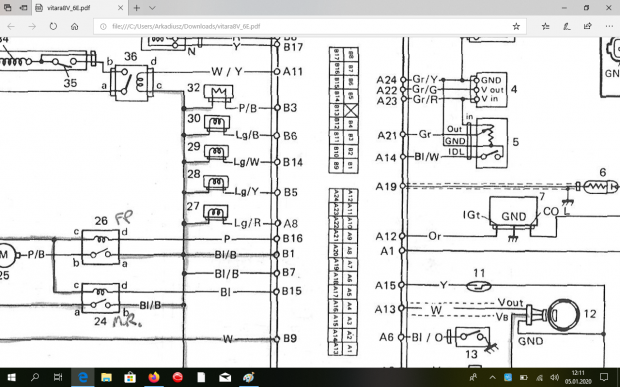Screen dimensions: 620x387
Task: Open Firefox from the taskbar
Action: (x=154, y=377)
